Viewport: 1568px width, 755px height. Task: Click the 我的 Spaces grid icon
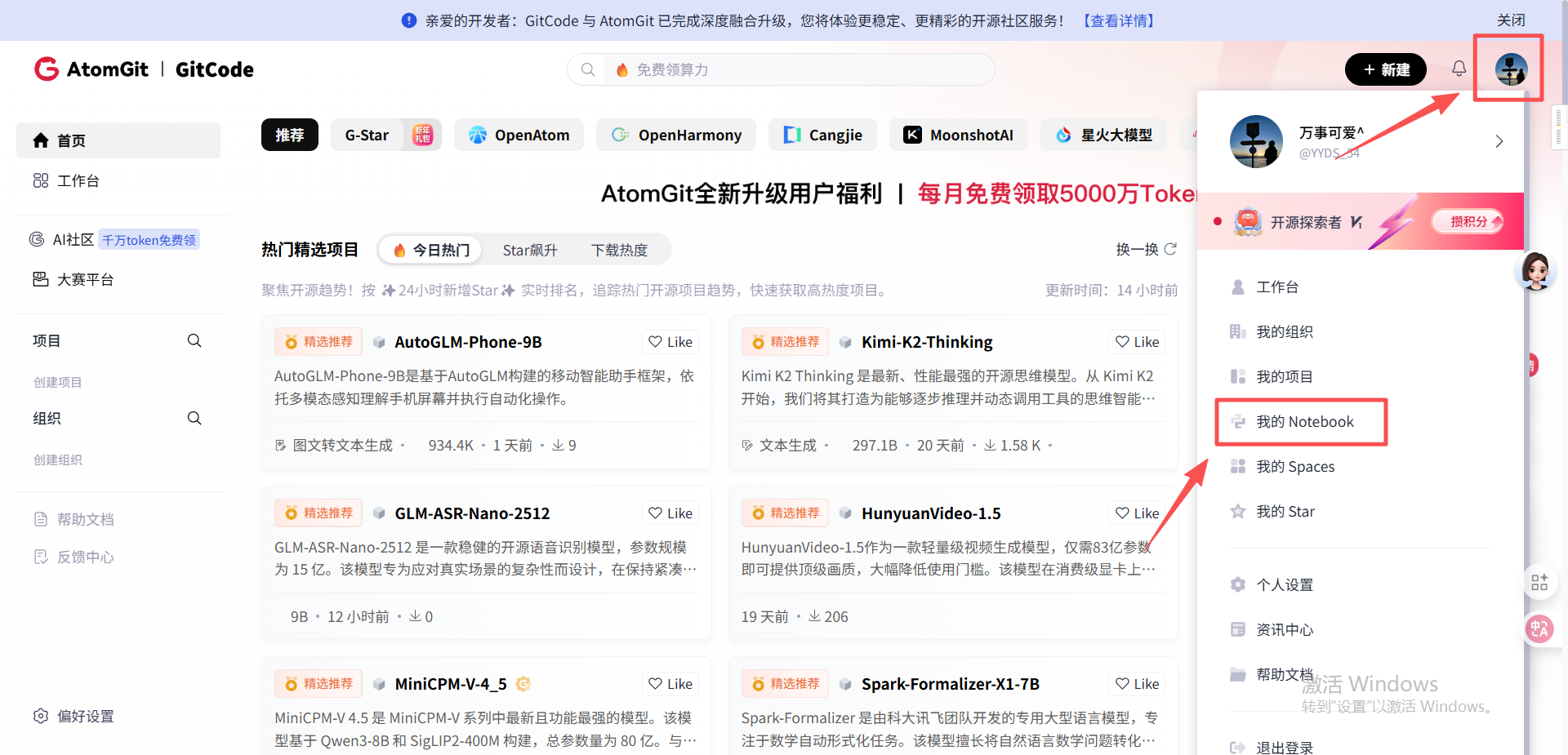[x=1238, y=466]
